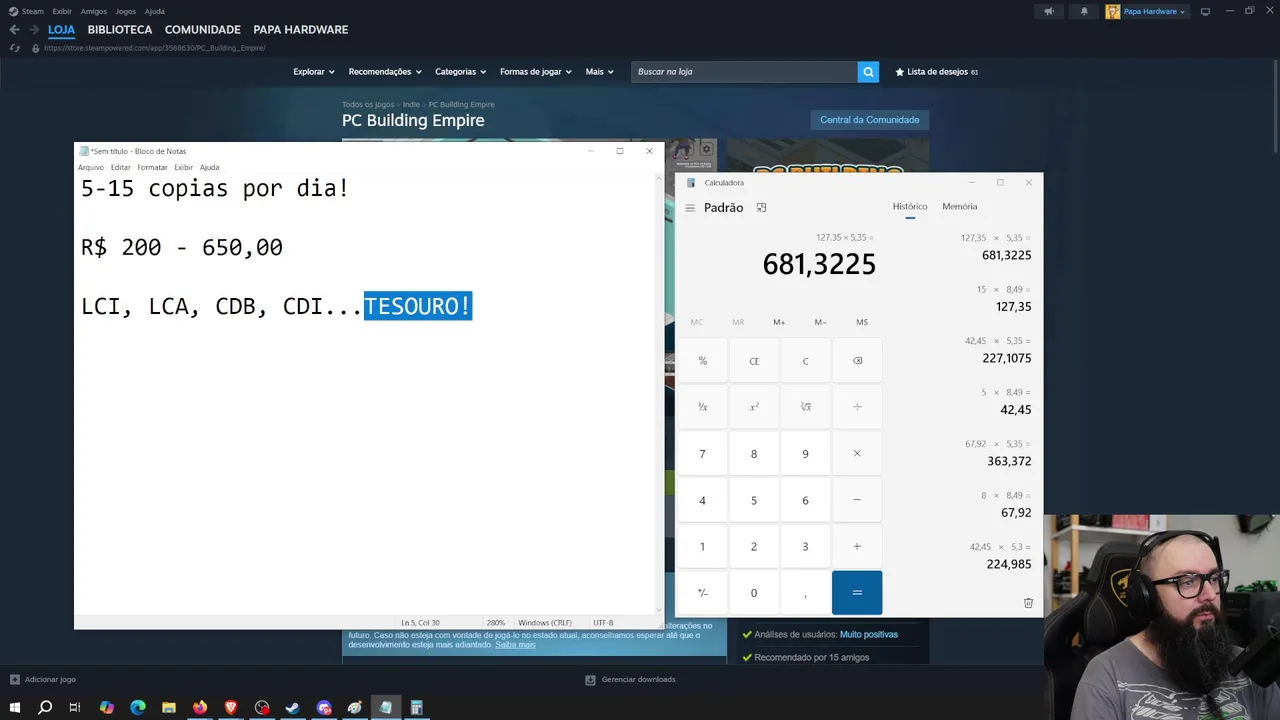
Task: Expand the Formas de jogar dropdown
Action: click(x=536, y=72)
